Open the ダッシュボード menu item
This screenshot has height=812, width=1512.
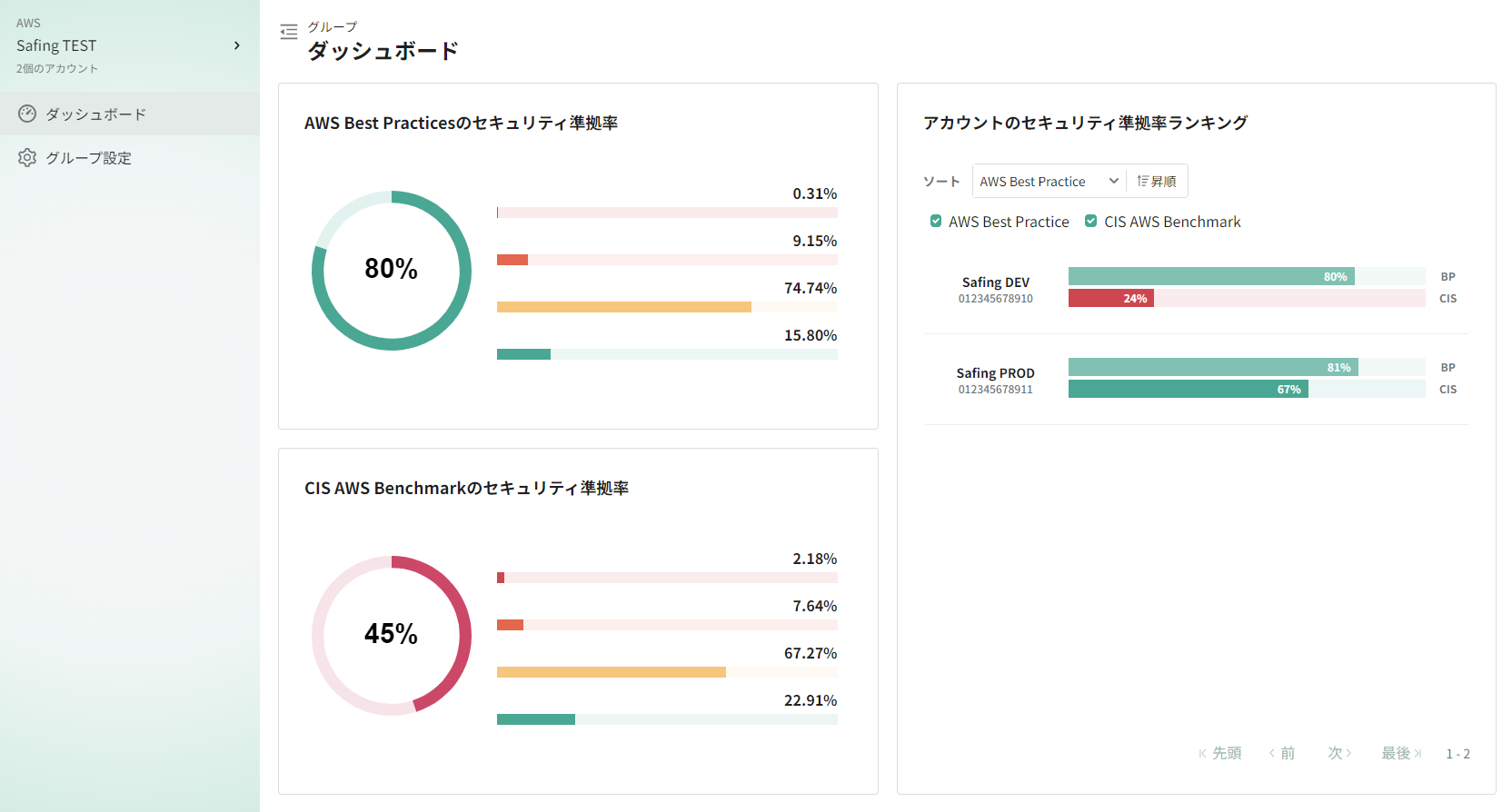point(95,114)
